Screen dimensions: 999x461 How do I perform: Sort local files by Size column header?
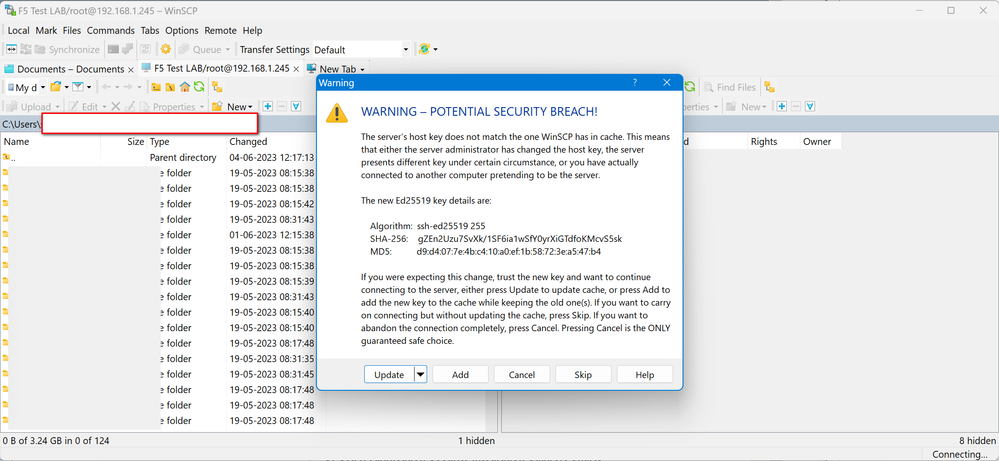pyautogui.click(x=124, y=141)
